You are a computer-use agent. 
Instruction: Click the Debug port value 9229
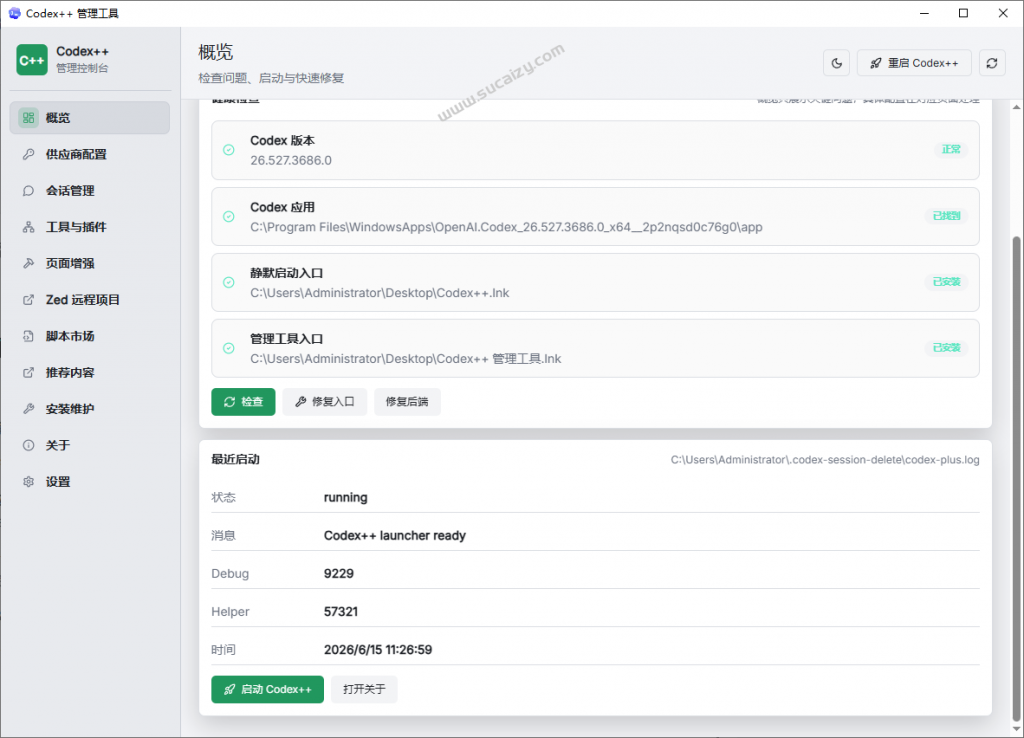click(338, 573)
